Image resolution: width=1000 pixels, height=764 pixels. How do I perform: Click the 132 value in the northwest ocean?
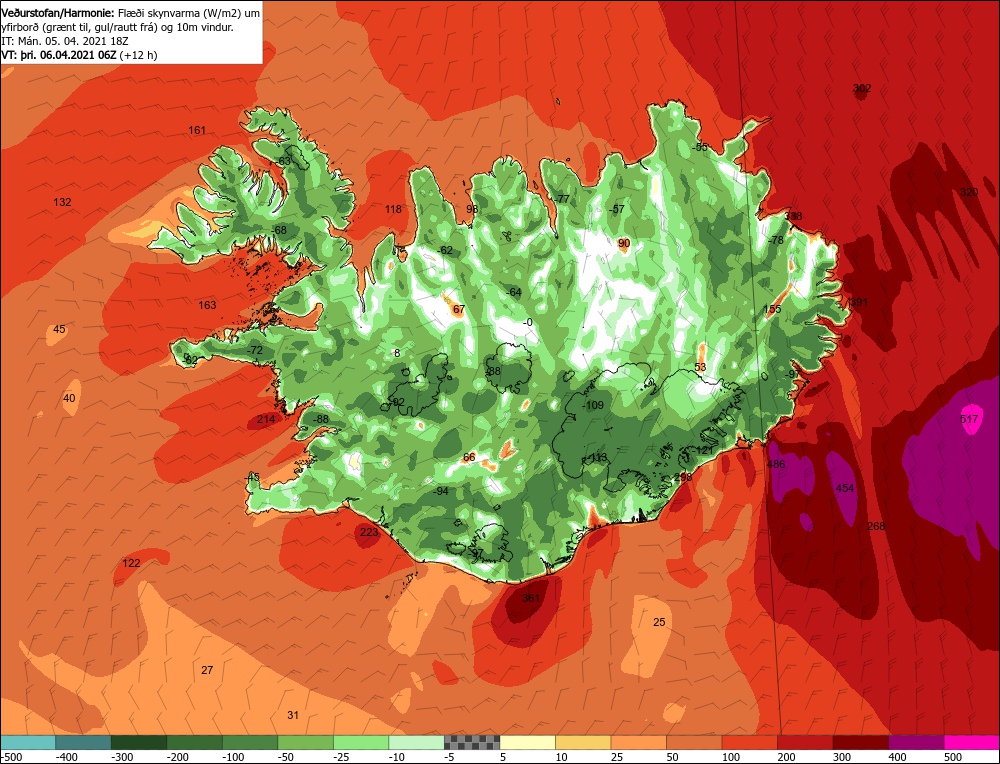point(62,202)
